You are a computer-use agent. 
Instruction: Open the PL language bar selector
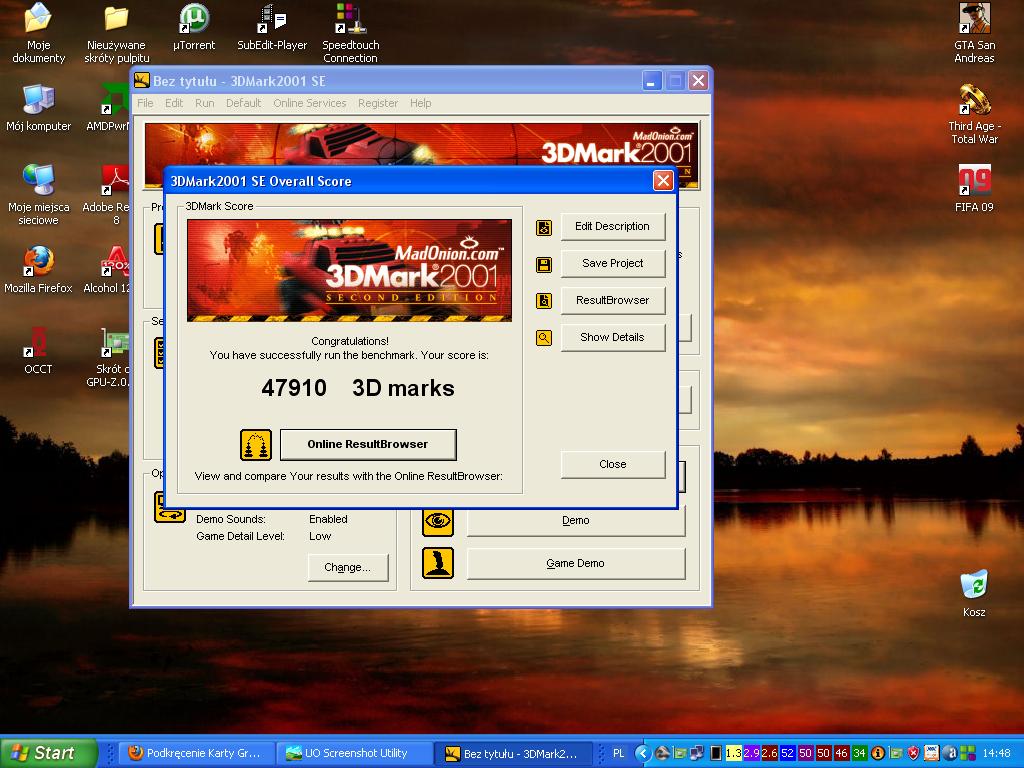click(618, 753)
